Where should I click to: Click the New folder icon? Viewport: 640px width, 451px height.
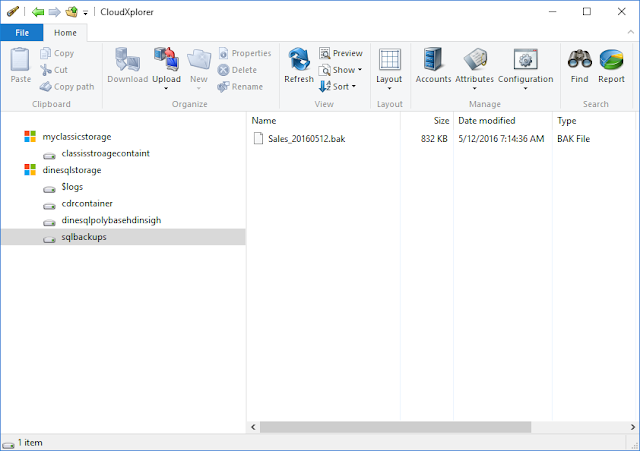pos(199,60)
